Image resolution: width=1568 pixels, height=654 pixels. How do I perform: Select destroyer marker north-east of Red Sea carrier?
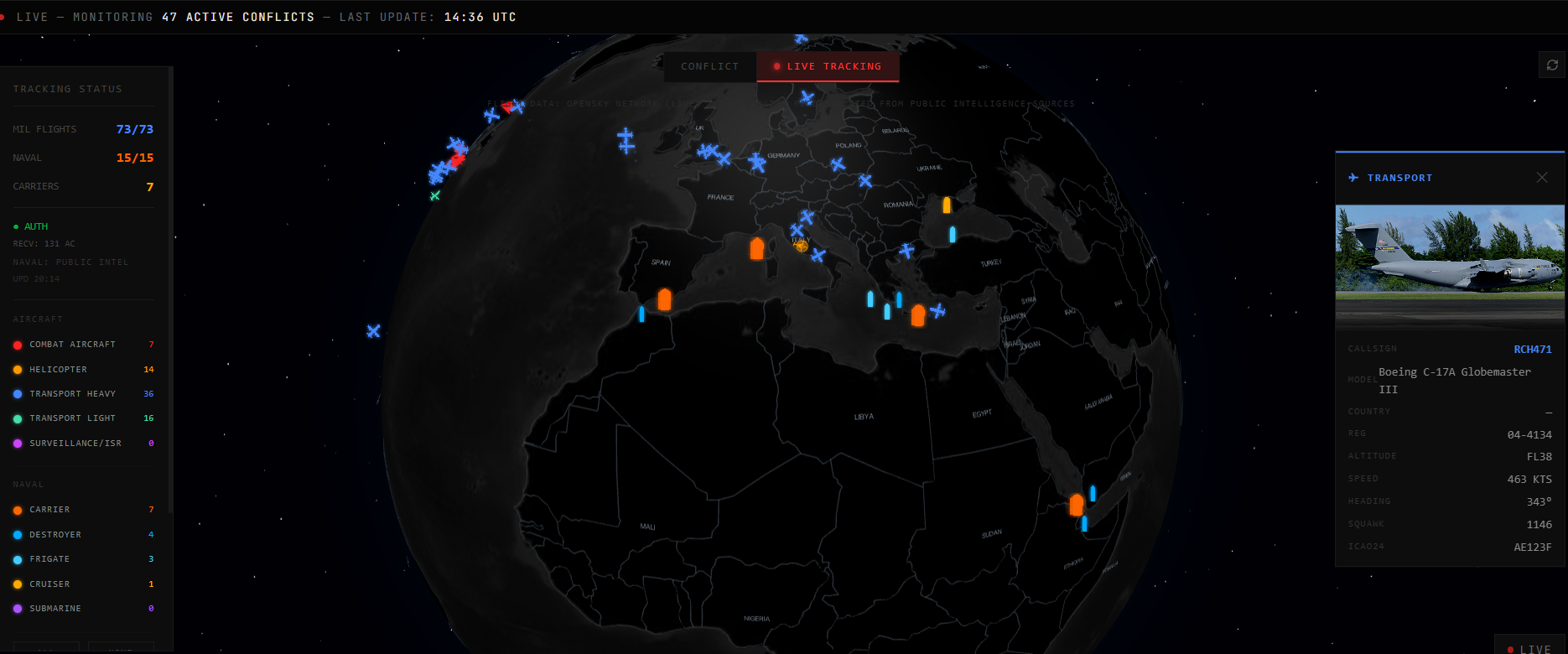(x=1093, y=493)
